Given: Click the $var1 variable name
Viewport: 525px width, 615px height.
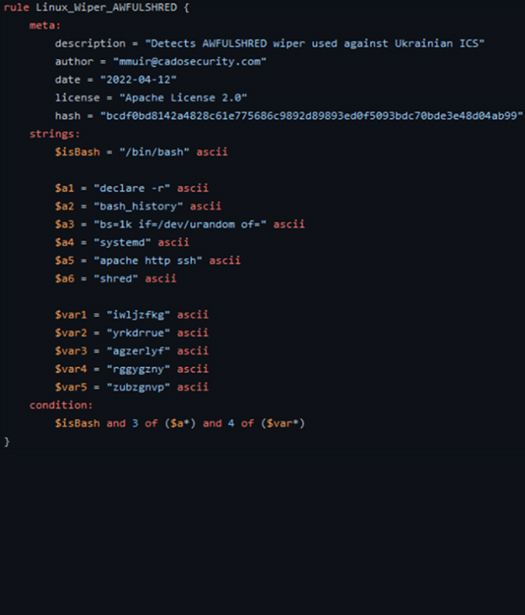Looking at the screenshot, I should click(x=71, y=315).
